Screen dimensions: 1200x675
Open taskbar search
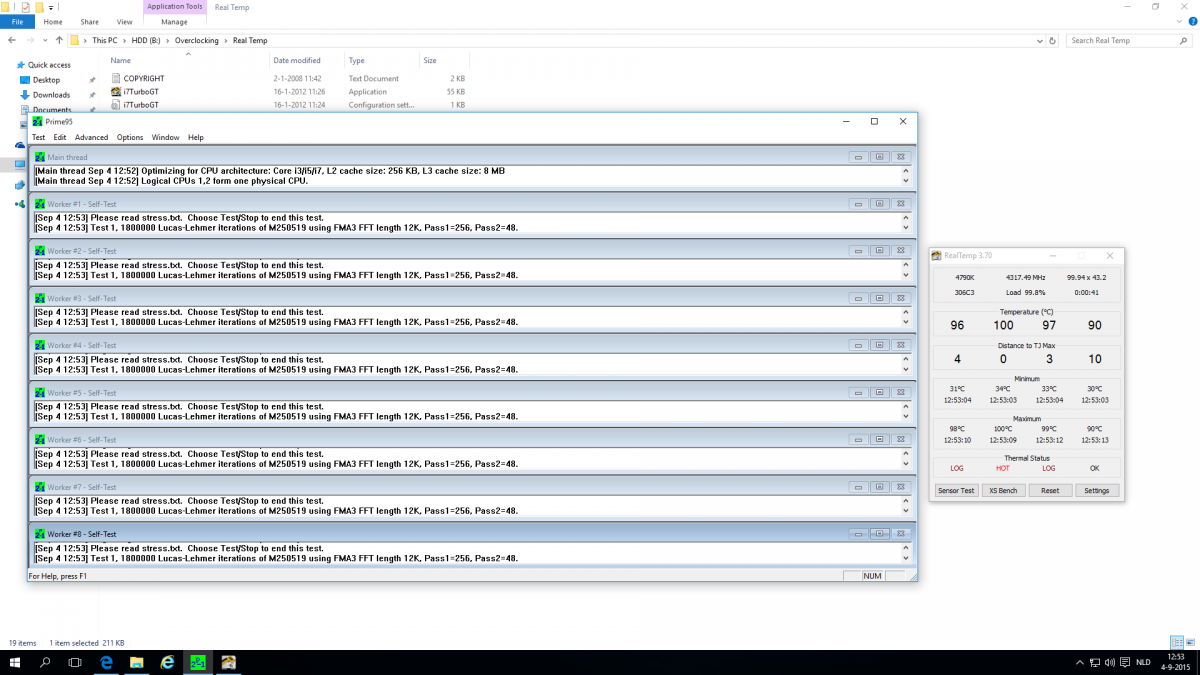click(45, 663)
